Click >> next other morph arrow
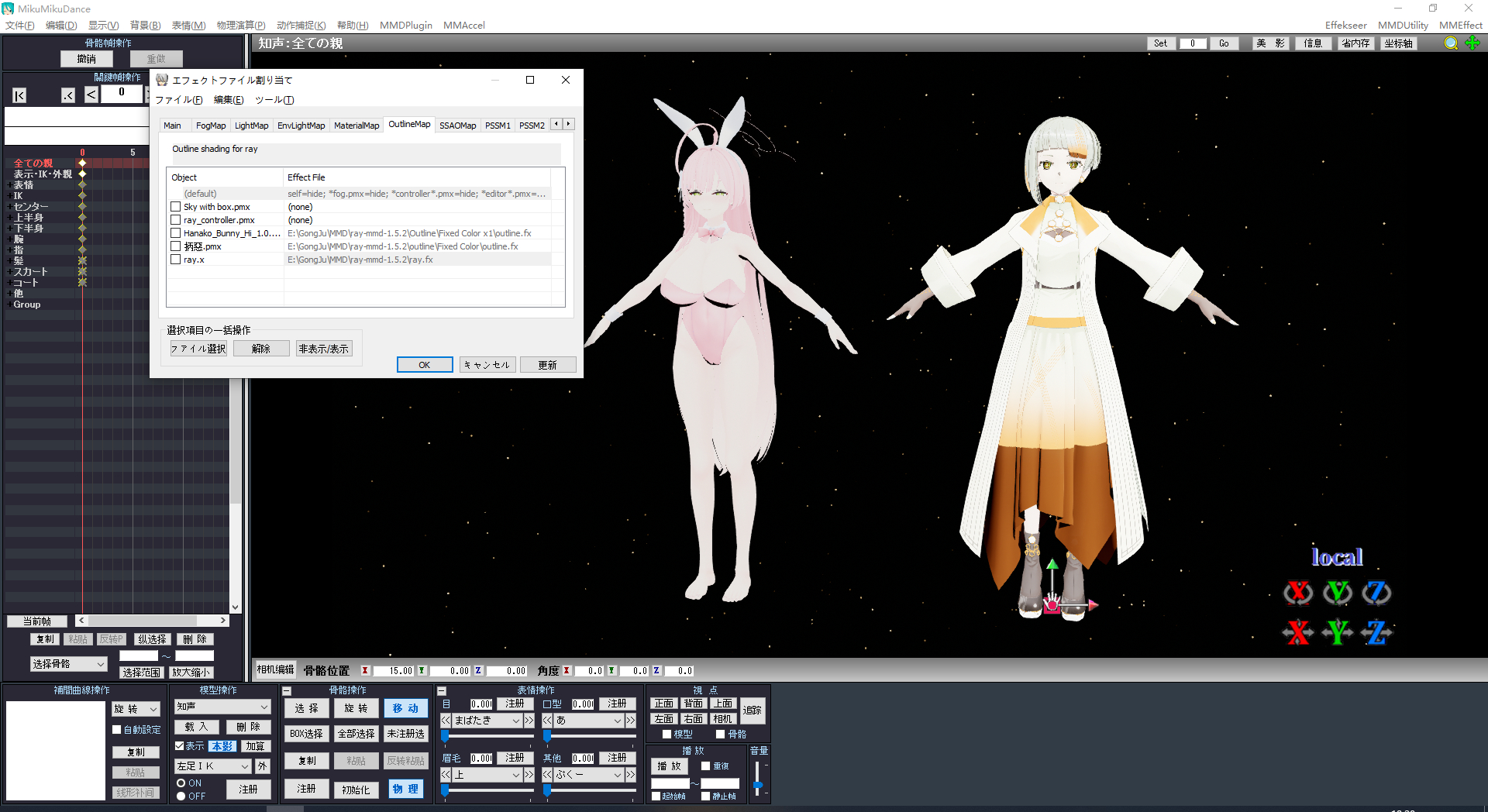Viewport: 1488px width, 812px height. click(x=631, y=775)
